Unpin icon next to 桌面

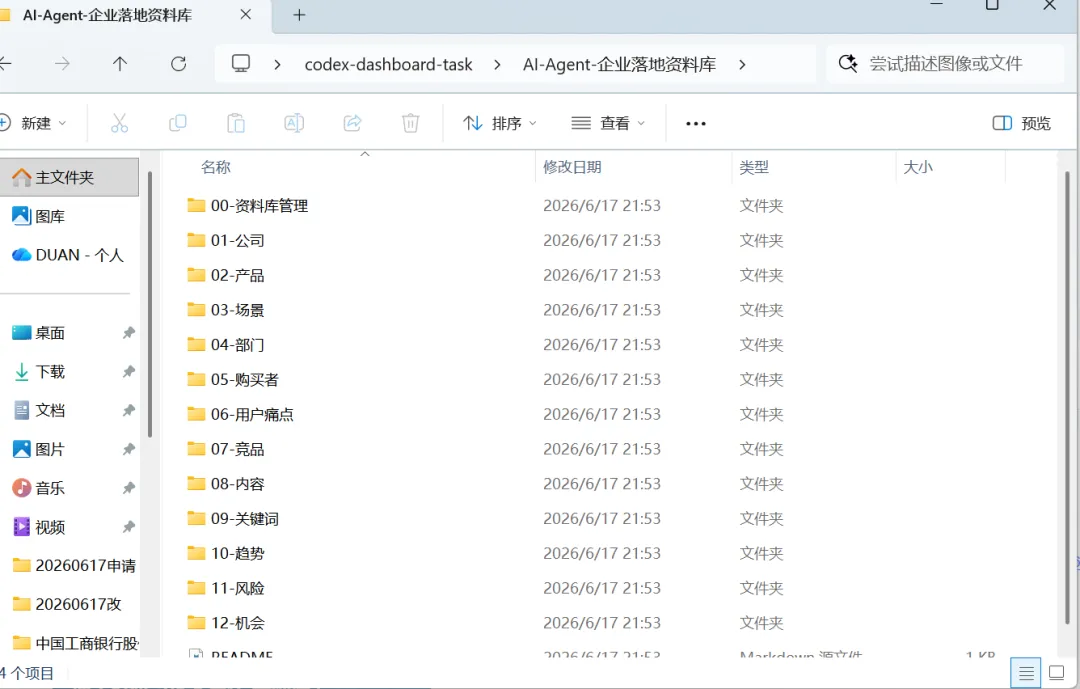(128, 333)
